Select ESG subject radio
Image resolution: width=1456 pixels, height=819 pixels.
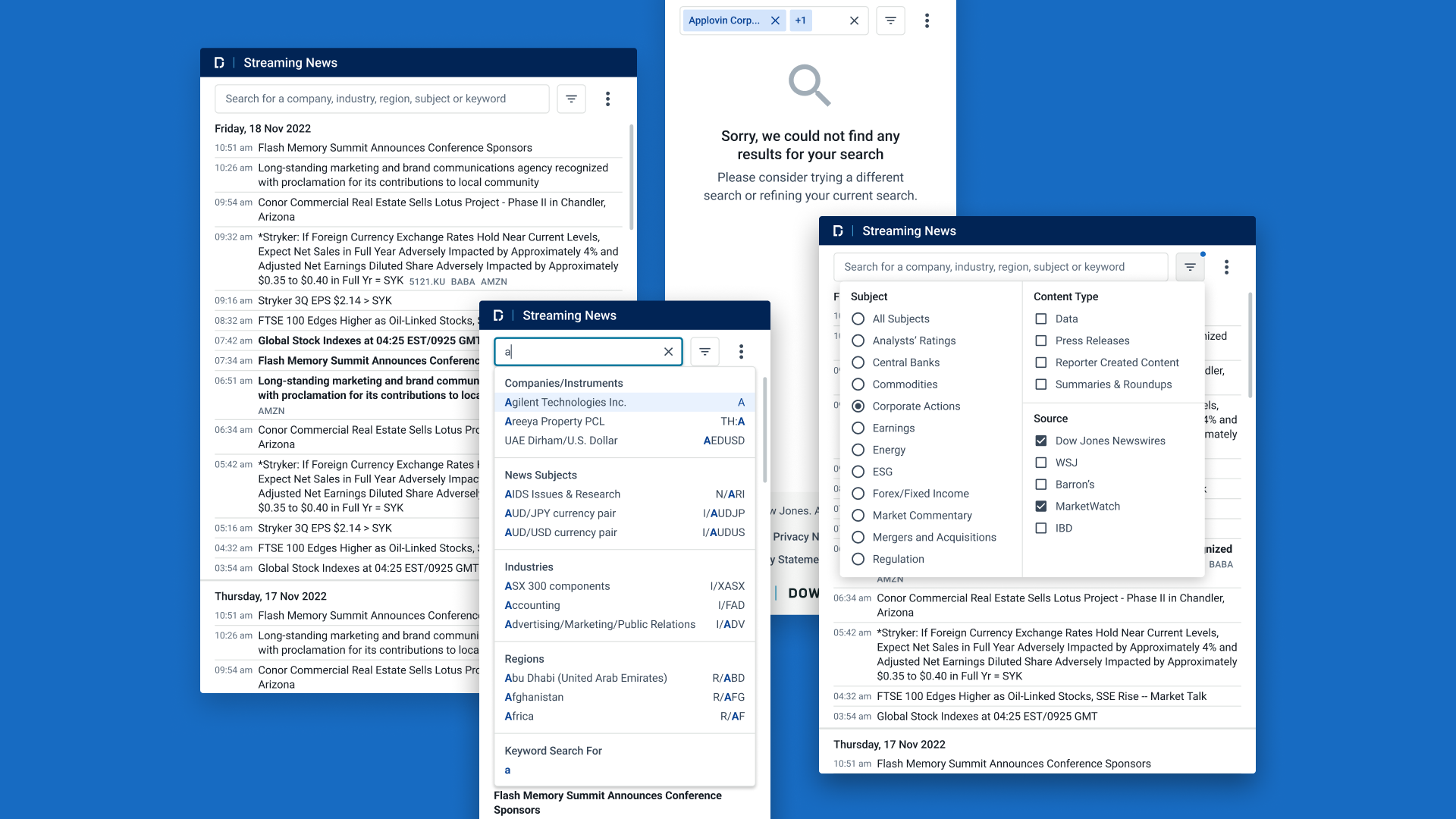point(858,472)
